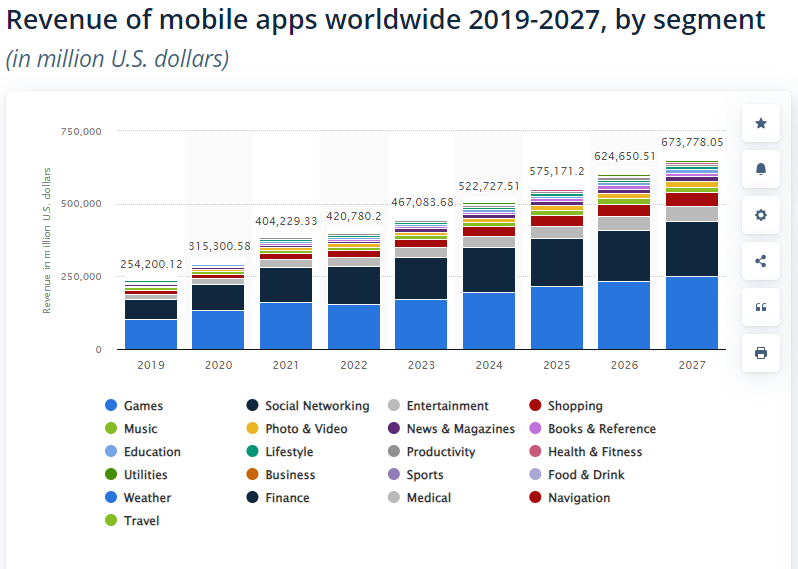
Task: Click the 522,727.51 total label
Action: tap(489, 186)
